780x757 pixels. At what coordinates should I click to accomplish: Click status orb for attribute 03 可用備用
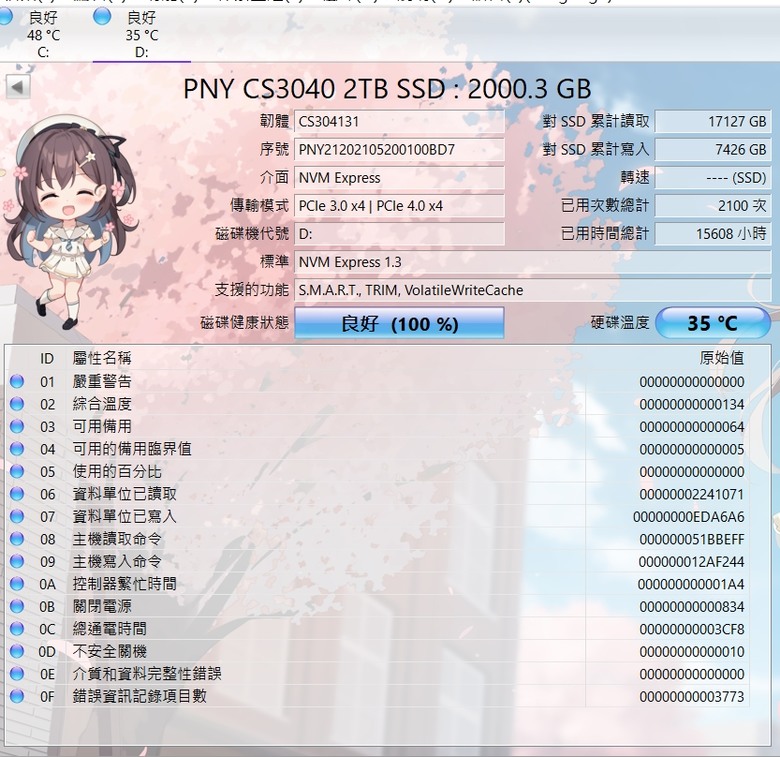pyautogui.click(x=17, y=427)
